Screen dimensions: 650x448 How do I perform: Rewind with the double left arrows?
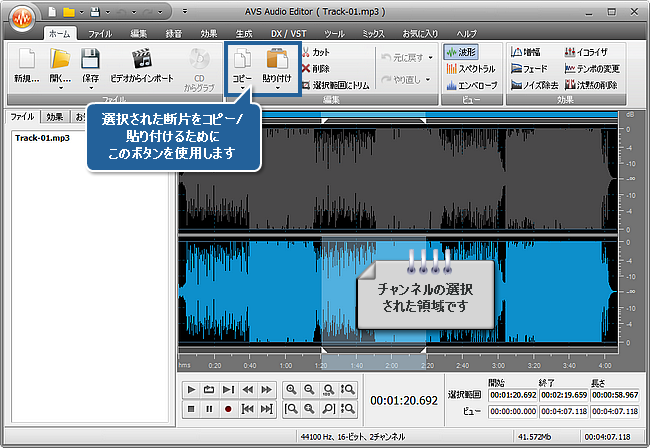(x=247, y=390)
